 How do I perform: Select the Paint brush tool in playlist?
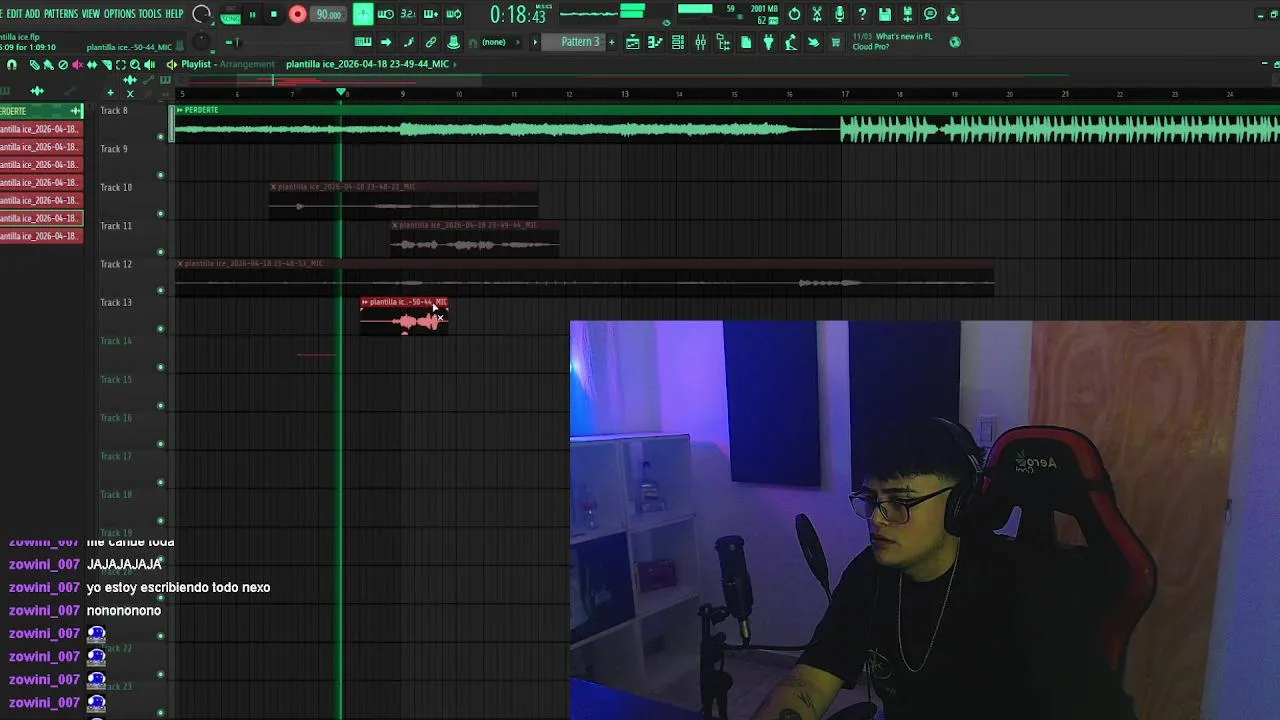(48, 64)
